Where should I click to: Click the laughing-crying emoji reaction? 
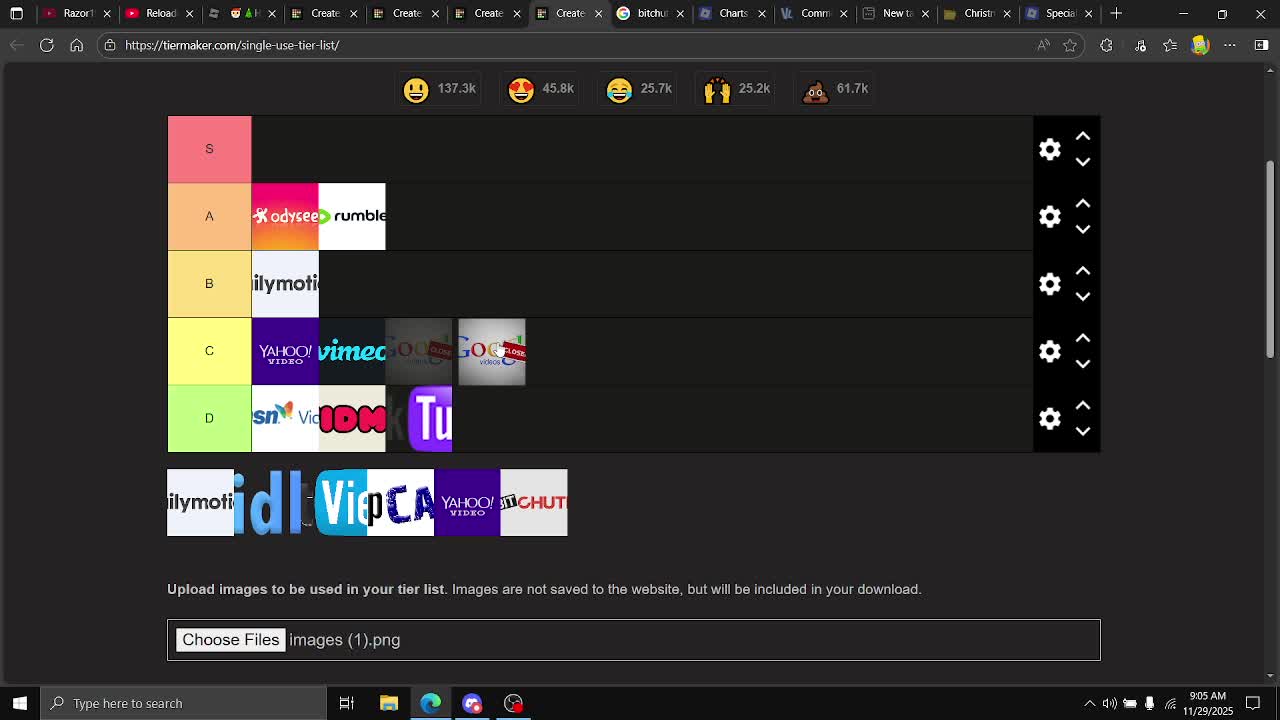619,89
